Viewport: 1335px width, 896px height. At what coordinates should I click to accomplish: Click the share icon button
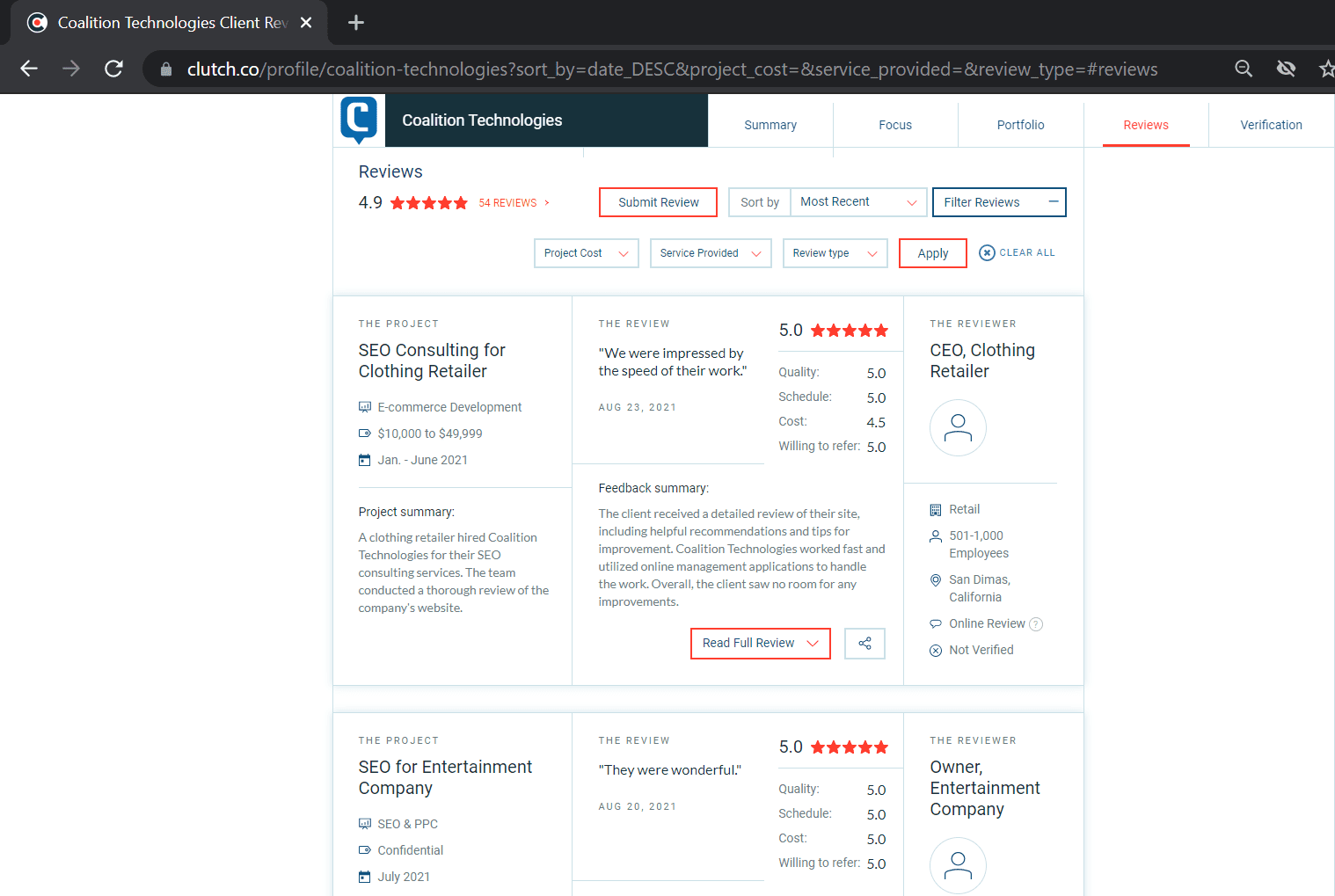864,644
